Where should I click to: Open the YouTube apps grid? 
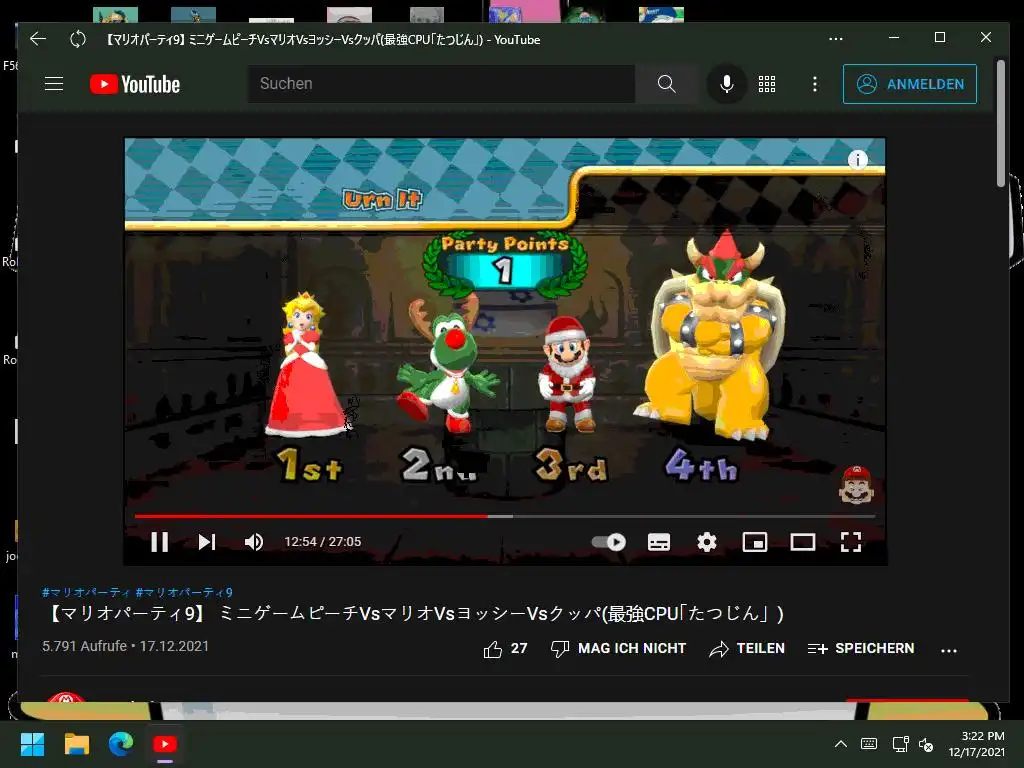pyautogui.click(x=767, y=84)
